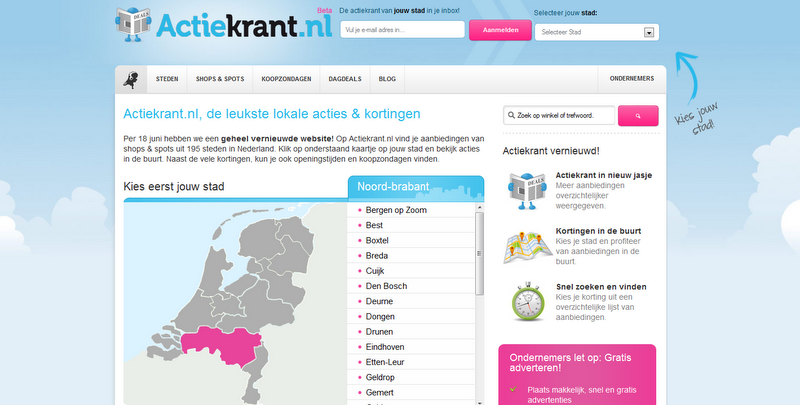Open the STEDEN menu

pos(167,79)
